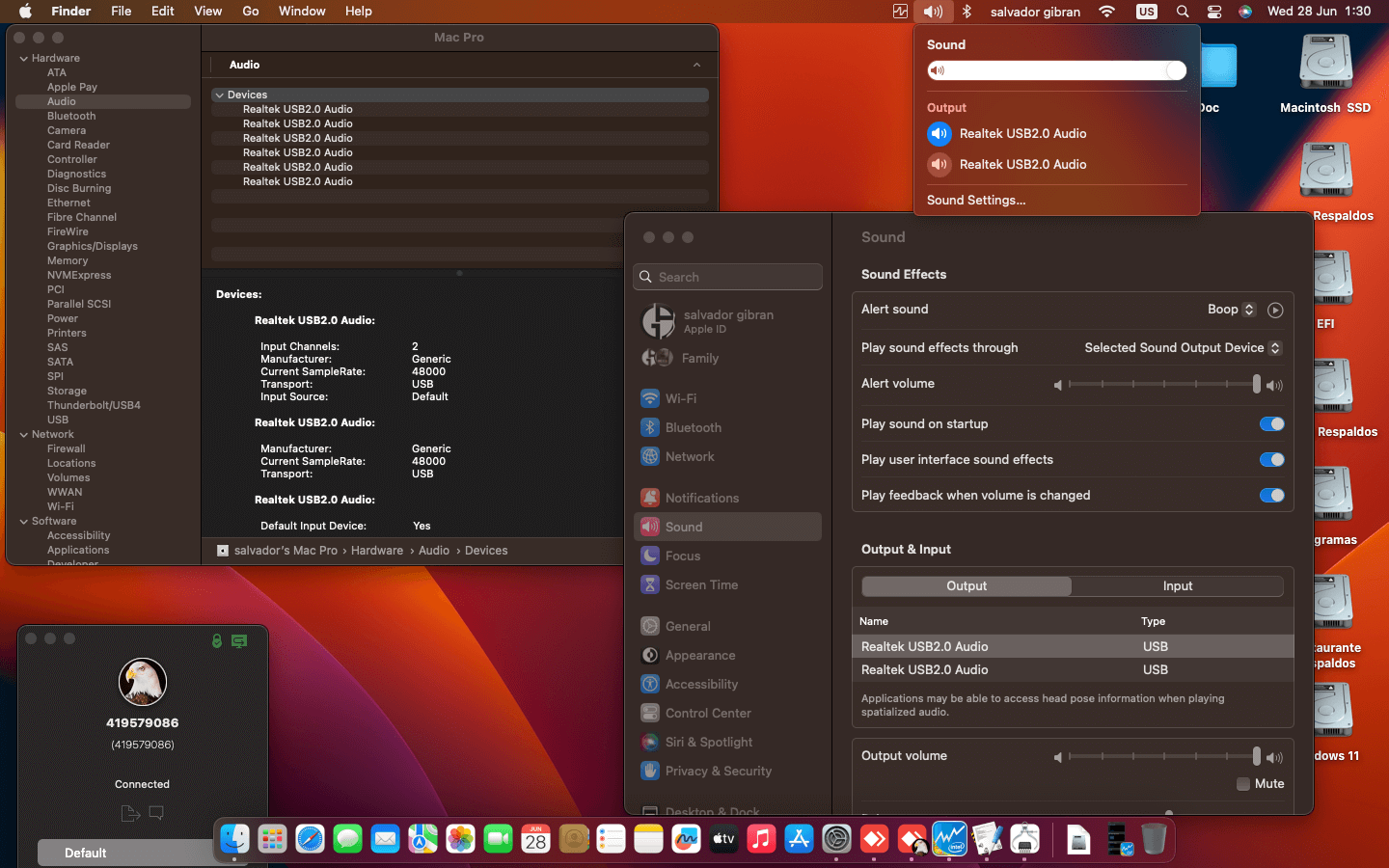
Task: Launch the Photos app from the Dock
Action: 460,839
